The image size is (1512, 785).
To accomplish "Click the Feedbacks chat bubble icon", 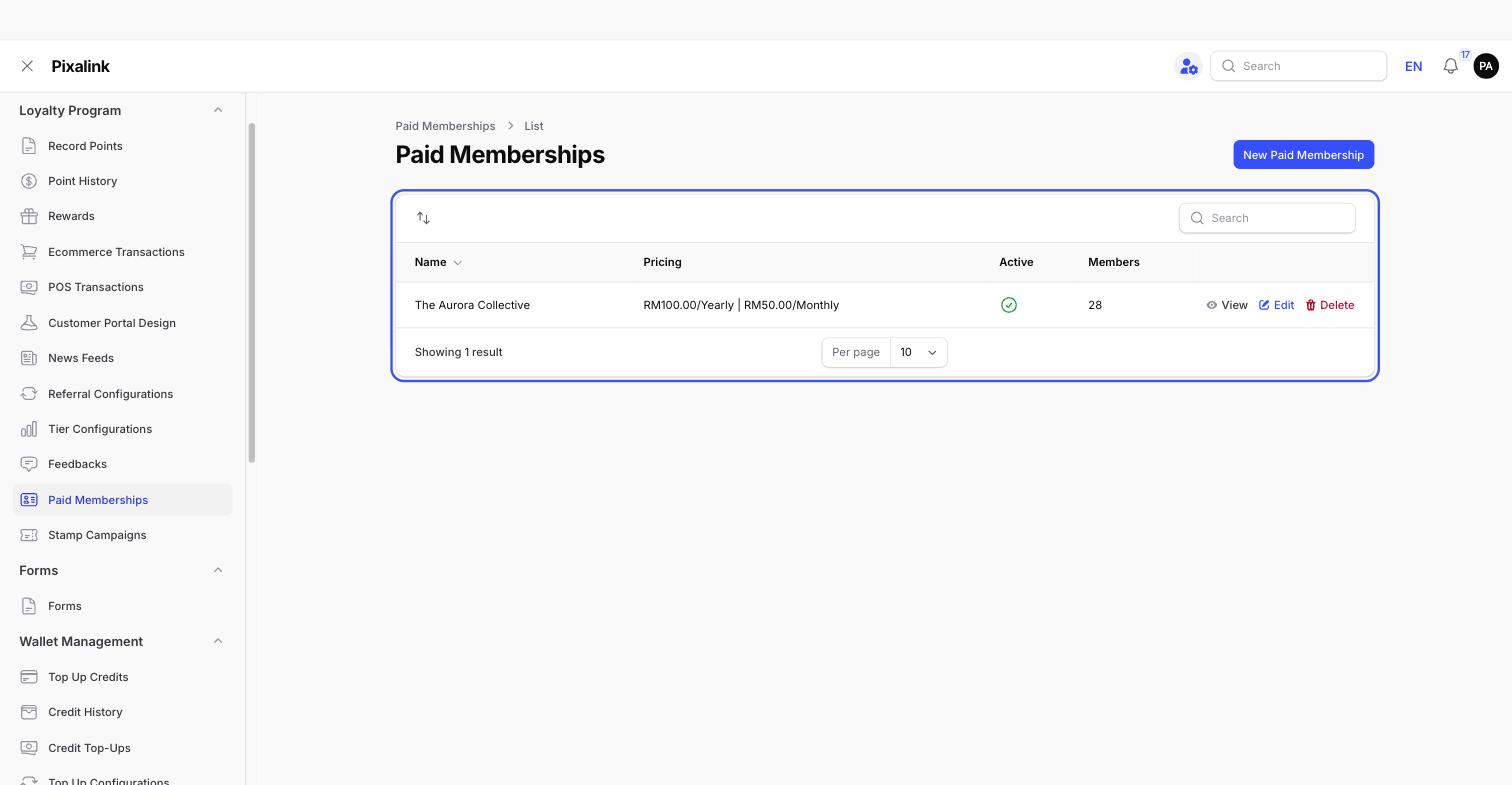I will tap(29, 464).
